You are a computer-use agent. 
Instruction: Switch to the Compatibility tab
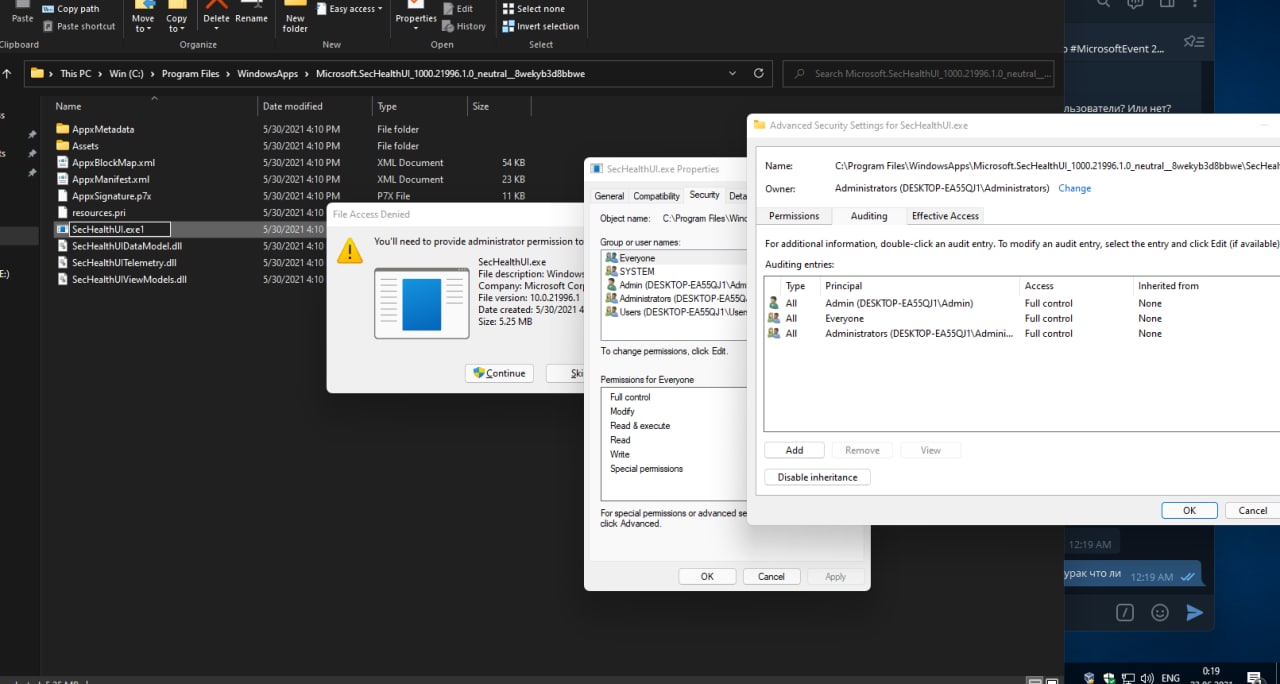click(657, 196)
